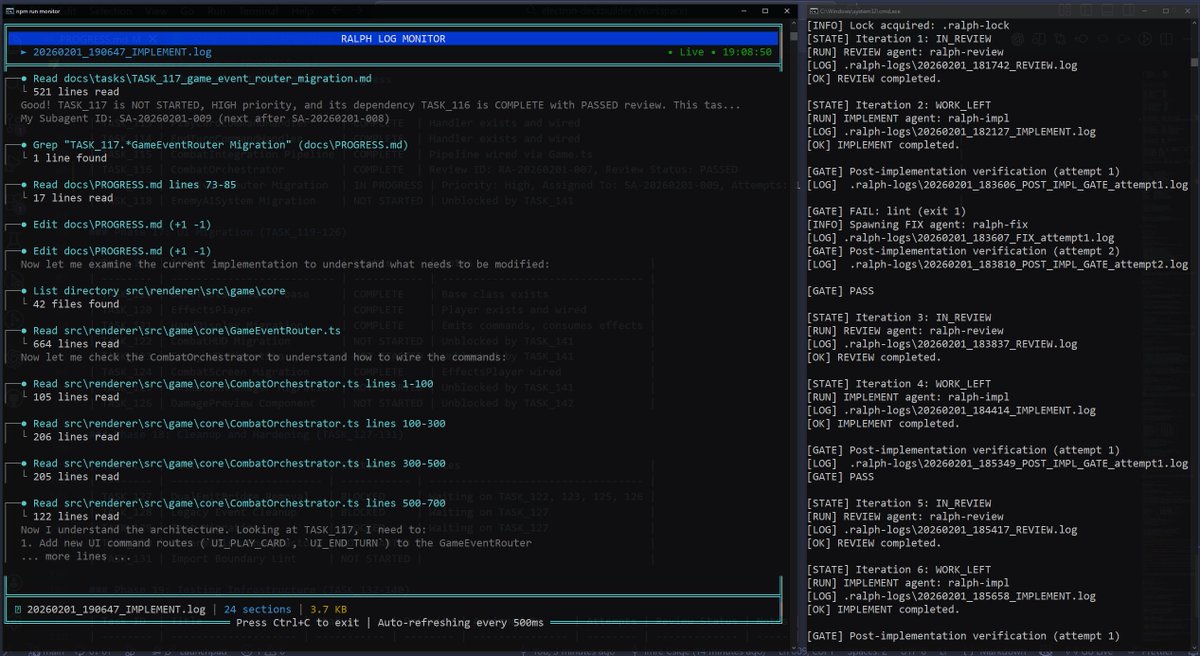Click the 20260201_185417_REVIEW.log line
Viewport: 1200px width, 656px height.
942,529
